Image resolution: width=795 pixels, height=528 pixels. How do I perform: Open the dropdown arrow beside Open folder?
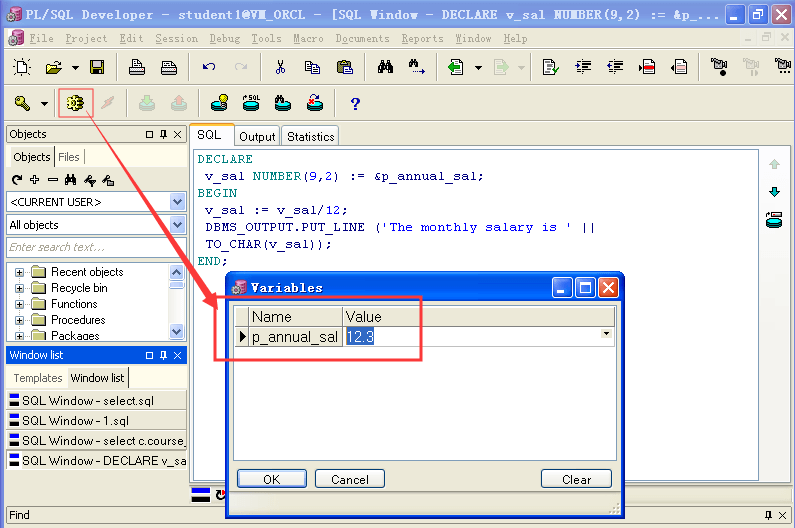[x=75, y=67]
